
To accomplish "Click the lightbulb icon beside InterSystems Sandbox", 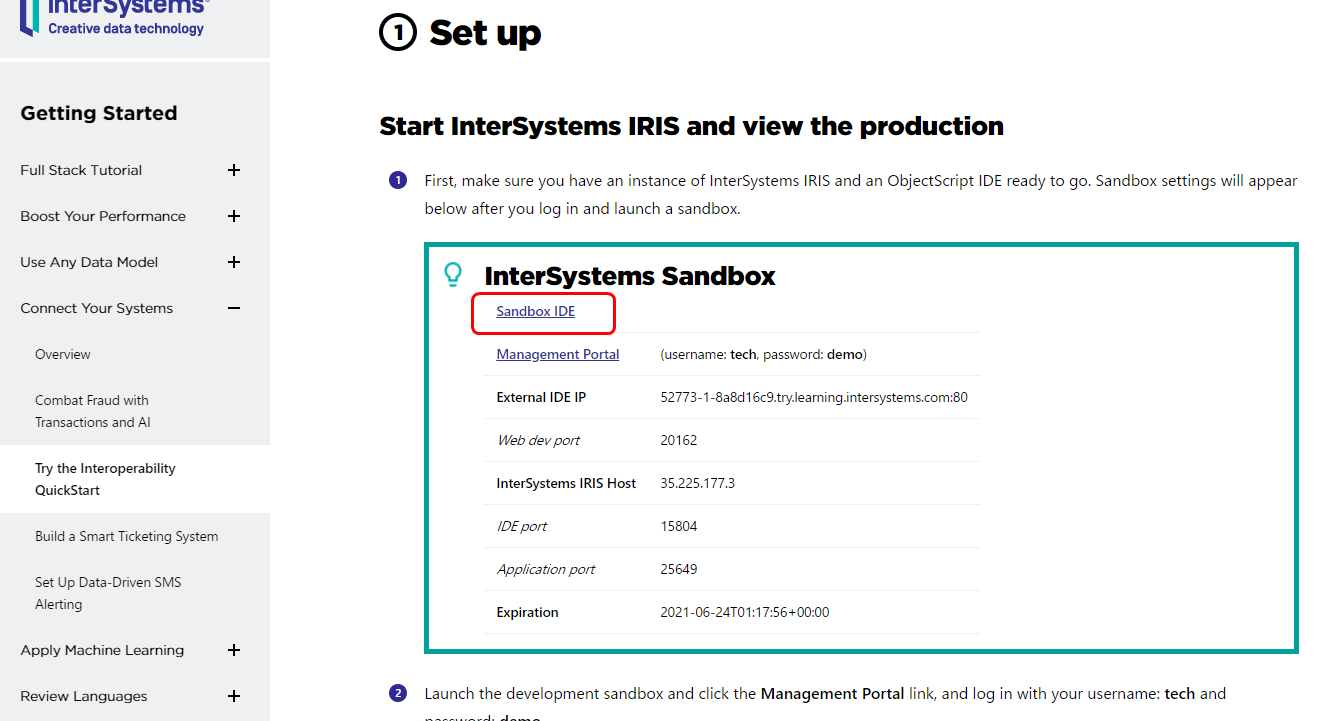I will tap(453, 274).
